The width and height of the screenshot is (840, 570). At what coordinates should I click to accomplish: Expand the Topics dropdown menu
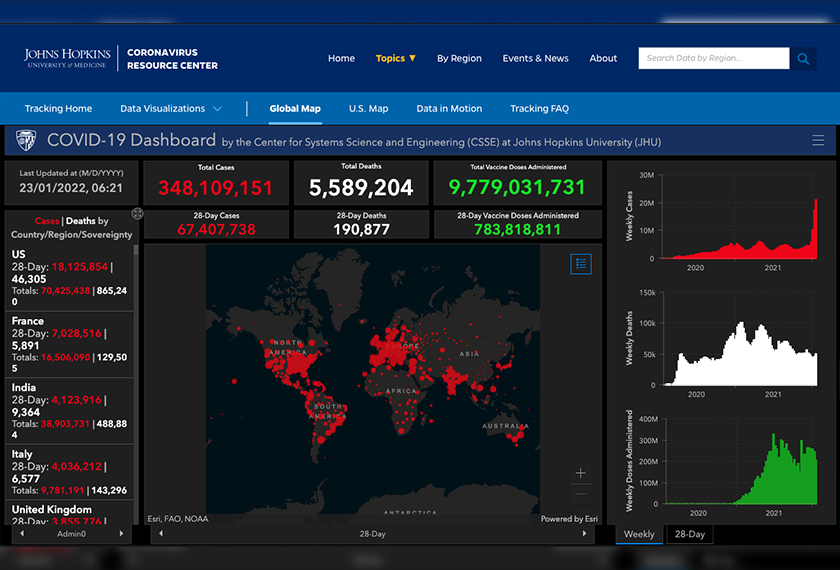coord(396,58)
